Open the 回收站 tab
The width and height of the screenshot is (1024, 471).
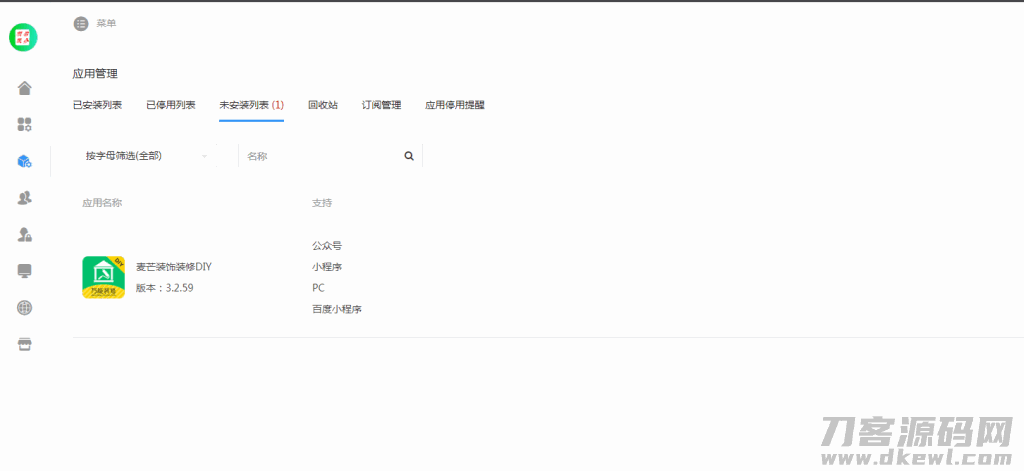point(322,105)
